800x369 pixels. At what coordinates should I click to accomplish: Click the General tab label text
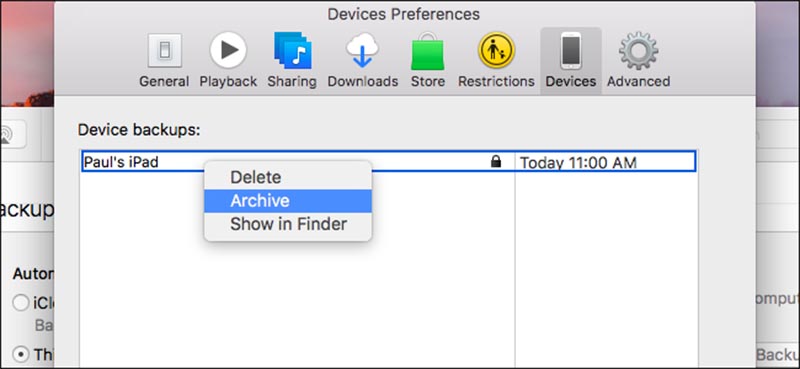point(164,81)
